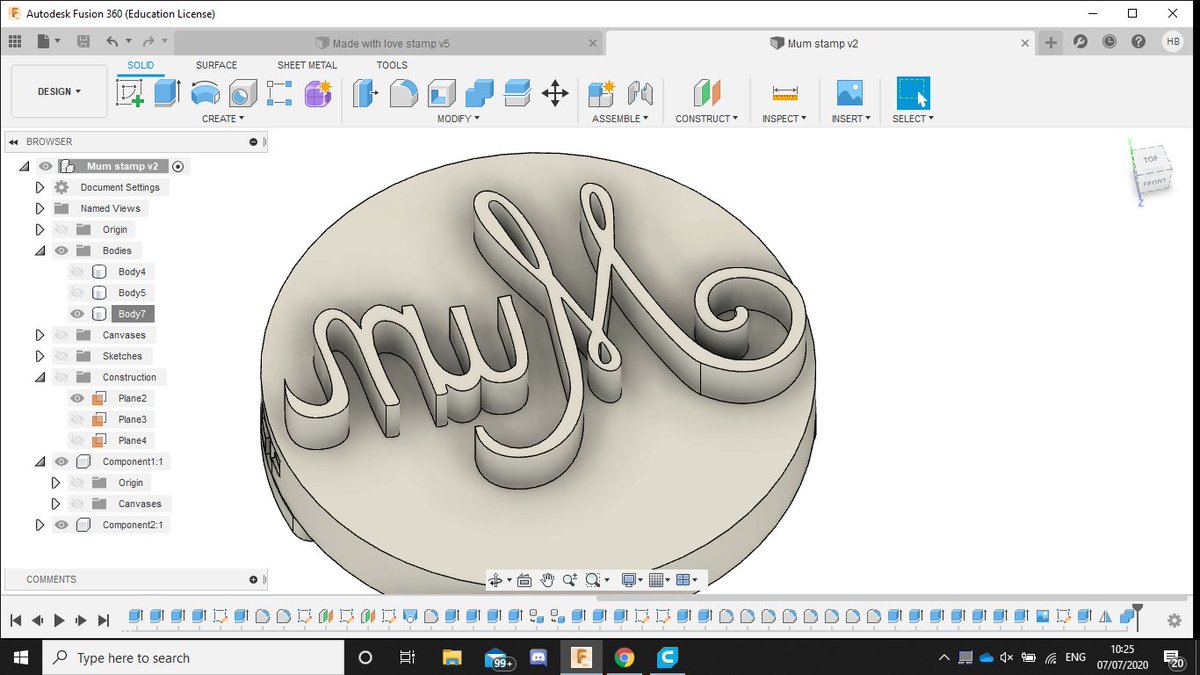The image size is (1200, 675).
Task: Jump to the timeline end
Action: 104,621
